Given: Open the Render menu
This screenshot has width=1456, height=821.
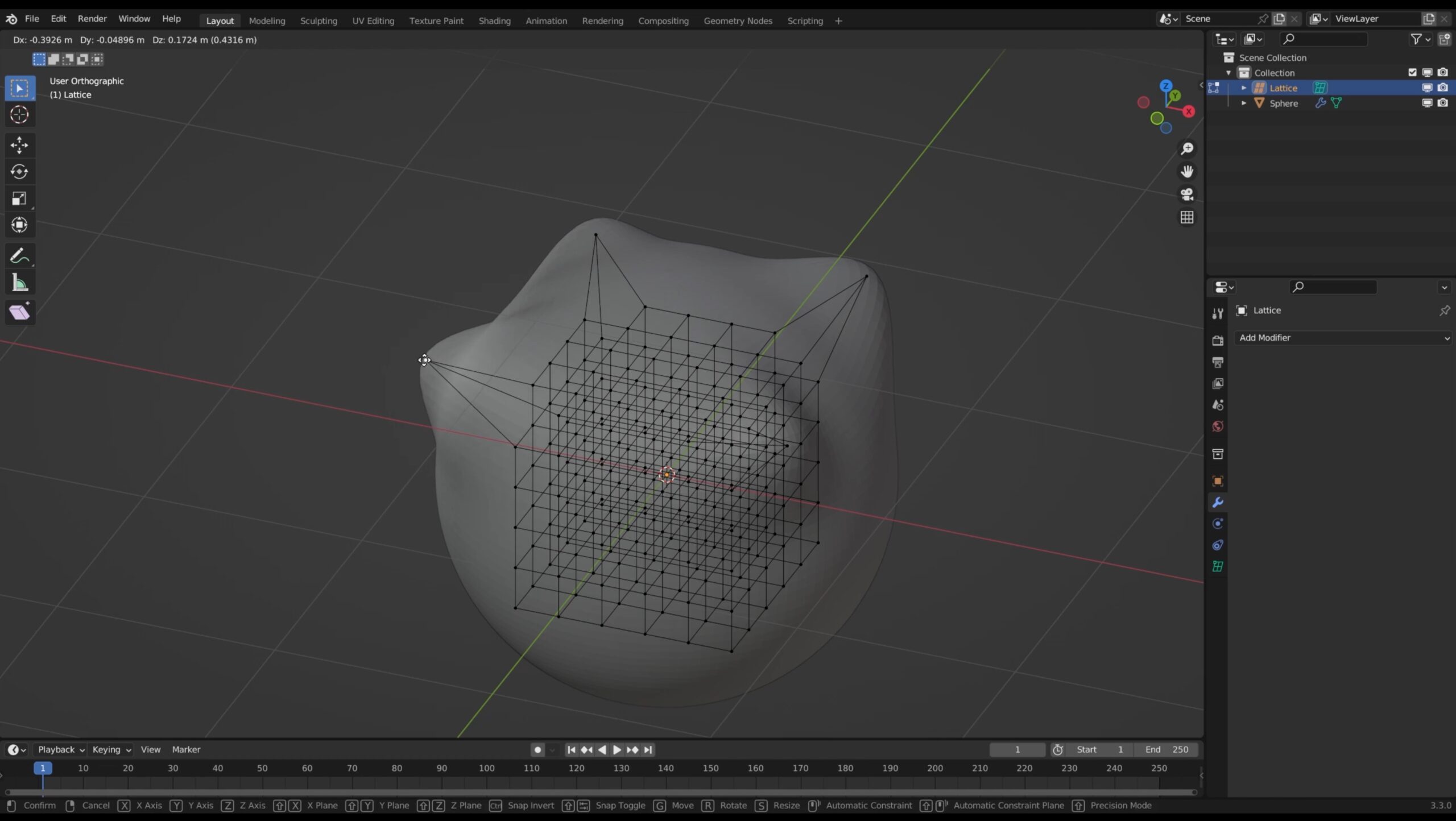Looking at the screenshot, I should [x=92, y=19].
